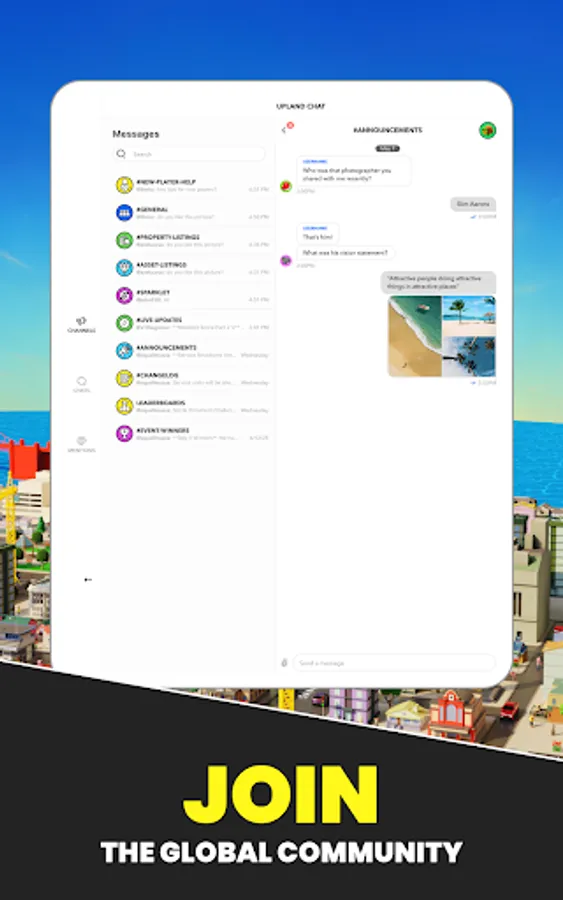Open the #ANNOUNCEMENTS channel avatar in list
This screenshot has width=563, height=900.
[x=125, y=350]
